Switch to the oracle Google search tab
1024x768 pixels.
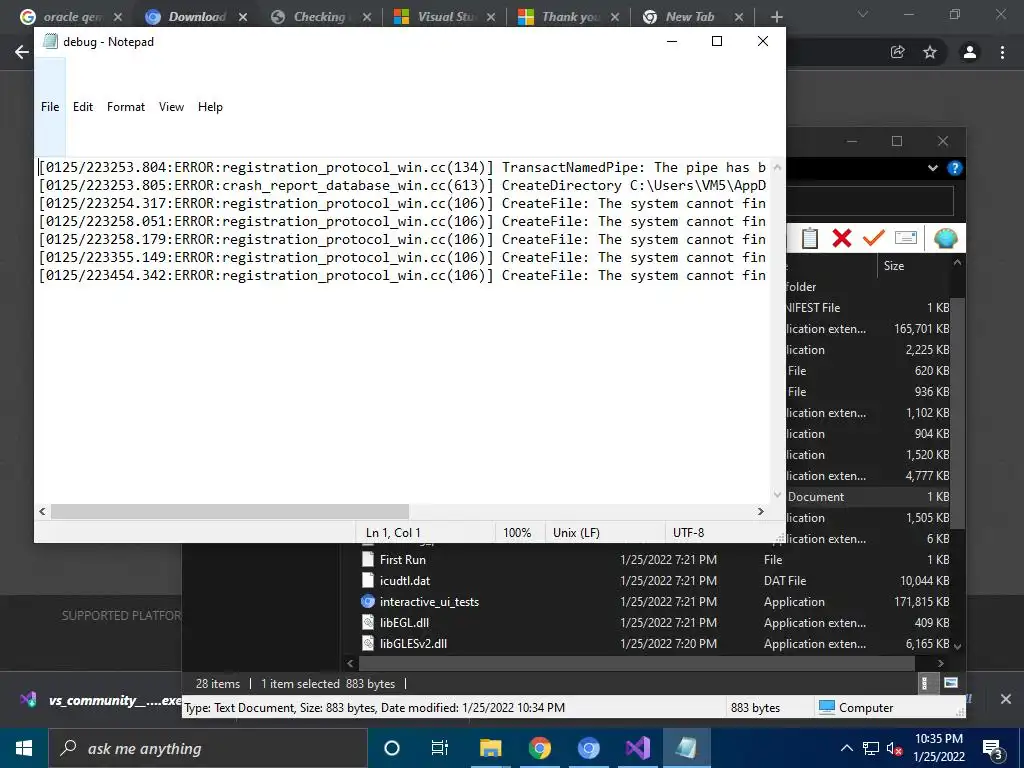[x=71, y=17]
